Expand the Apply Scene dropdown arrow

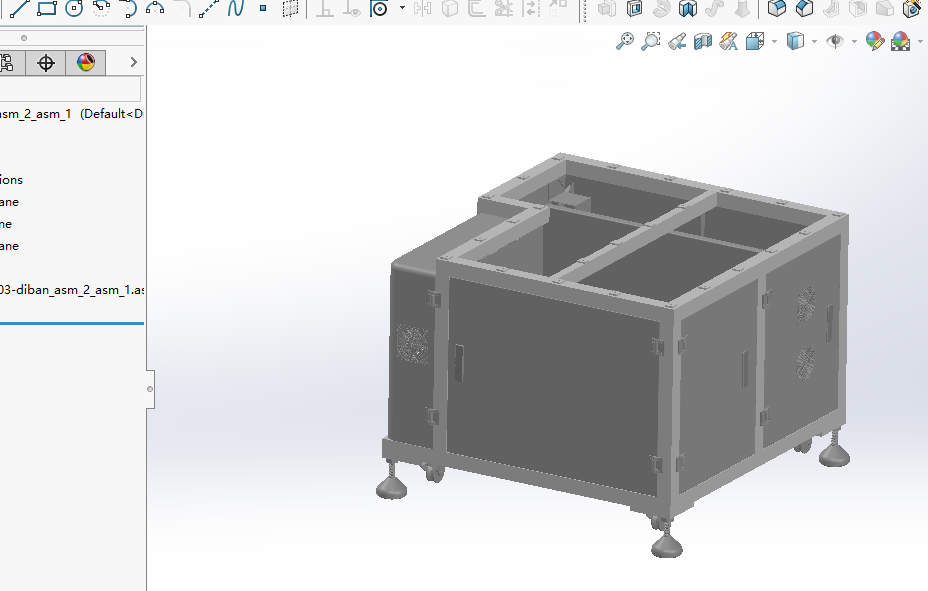click(920, 41)
